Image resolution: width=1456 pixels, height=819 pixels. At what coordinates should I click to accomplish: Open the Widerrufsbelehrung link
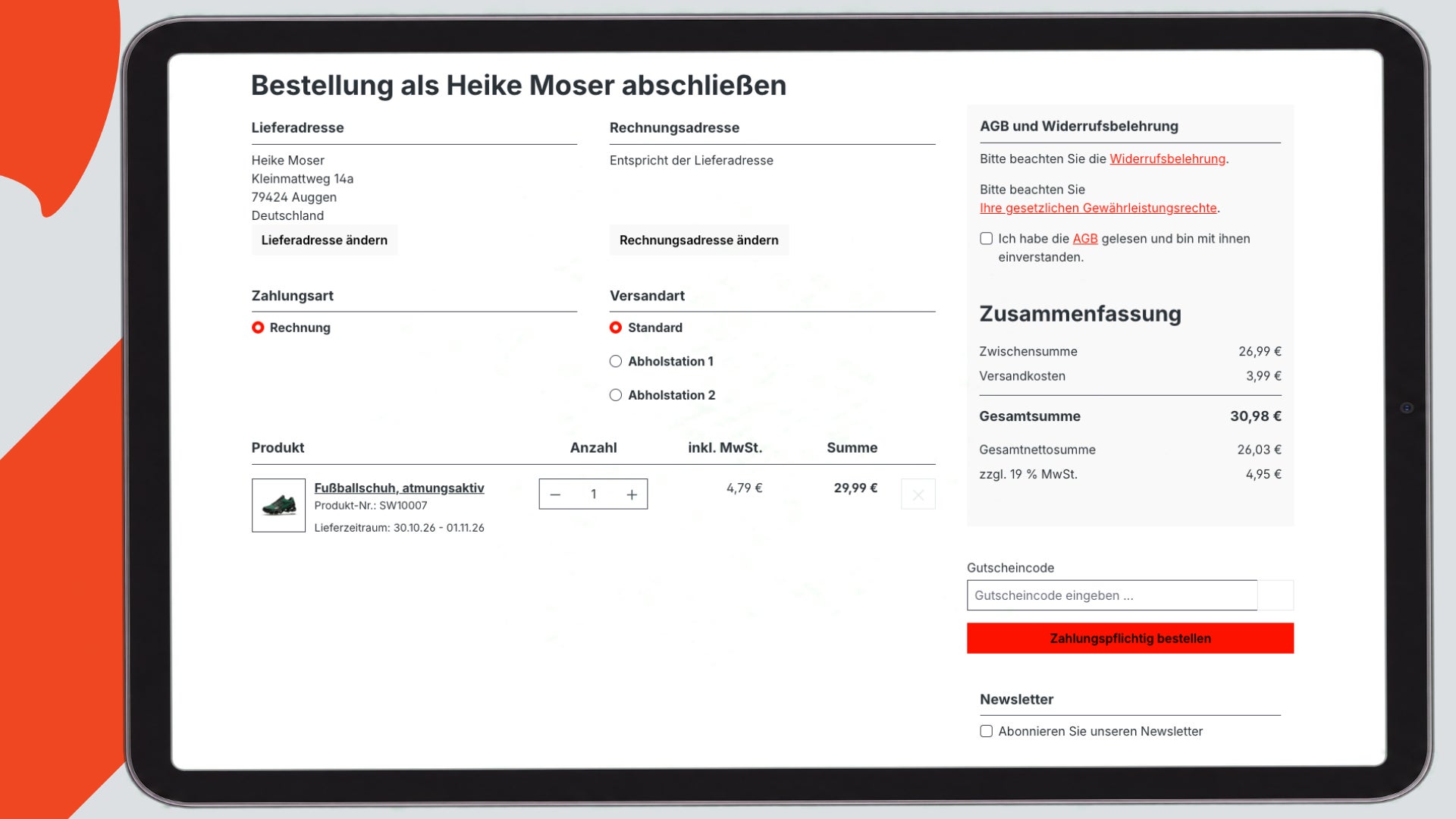tap(1167, 158)
